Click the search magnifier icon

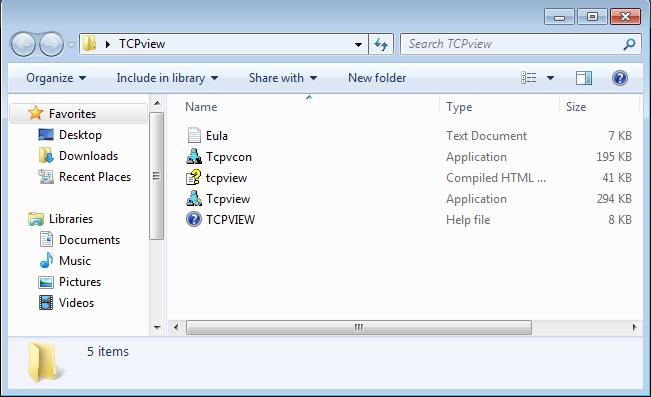629,44
